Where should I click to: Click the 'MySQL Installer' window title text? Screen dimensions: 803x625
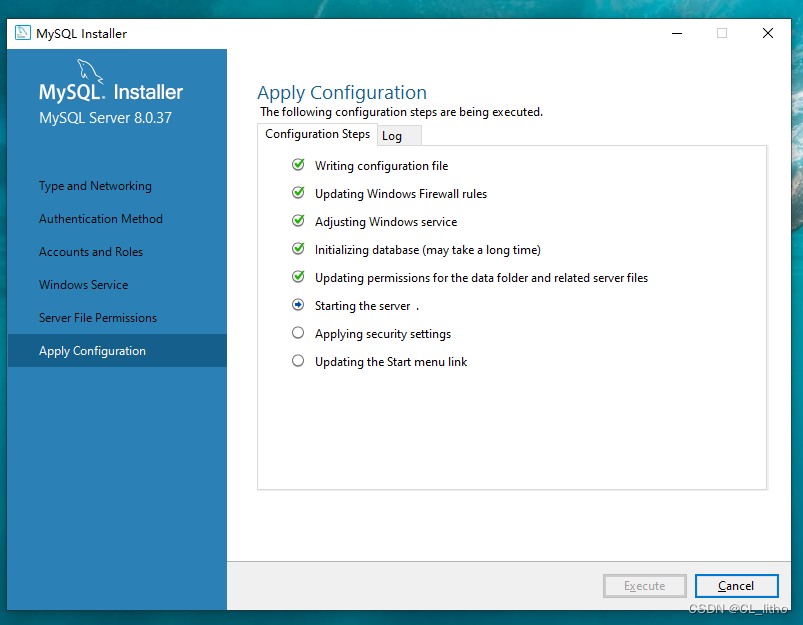point(81,34)
